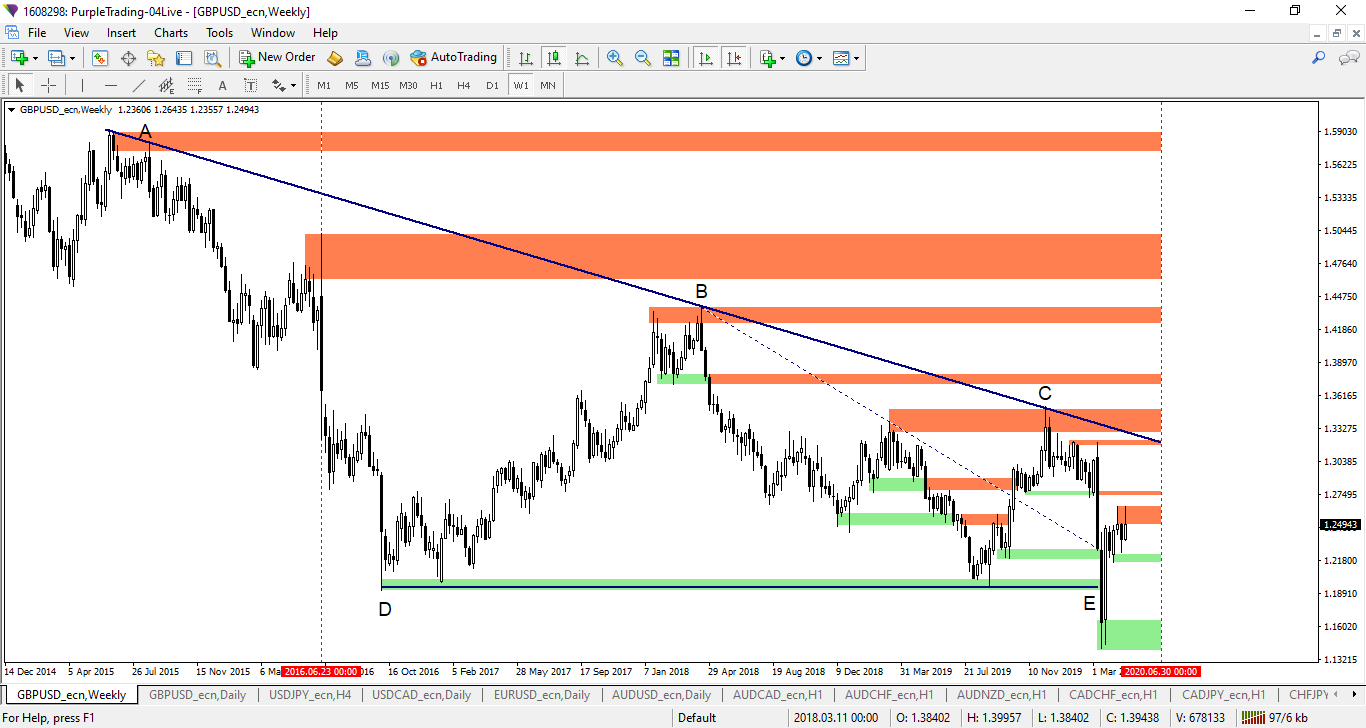The height and width of the screenshot is (728, 1366).
Task: Click the 2020.06.30 red date marker
Action: pyautogui.click(x=1161, y=672)
